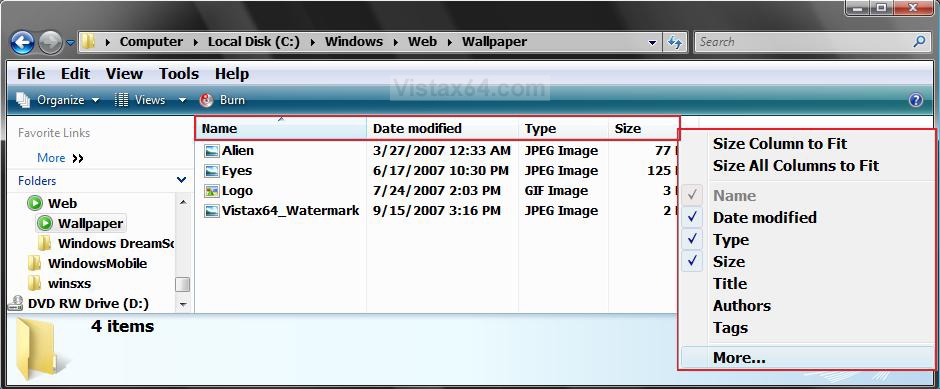This screenshot has height=389, width=940.
Task: Click the blue Back navigation arrow
Action: click(x=23, y=42)
